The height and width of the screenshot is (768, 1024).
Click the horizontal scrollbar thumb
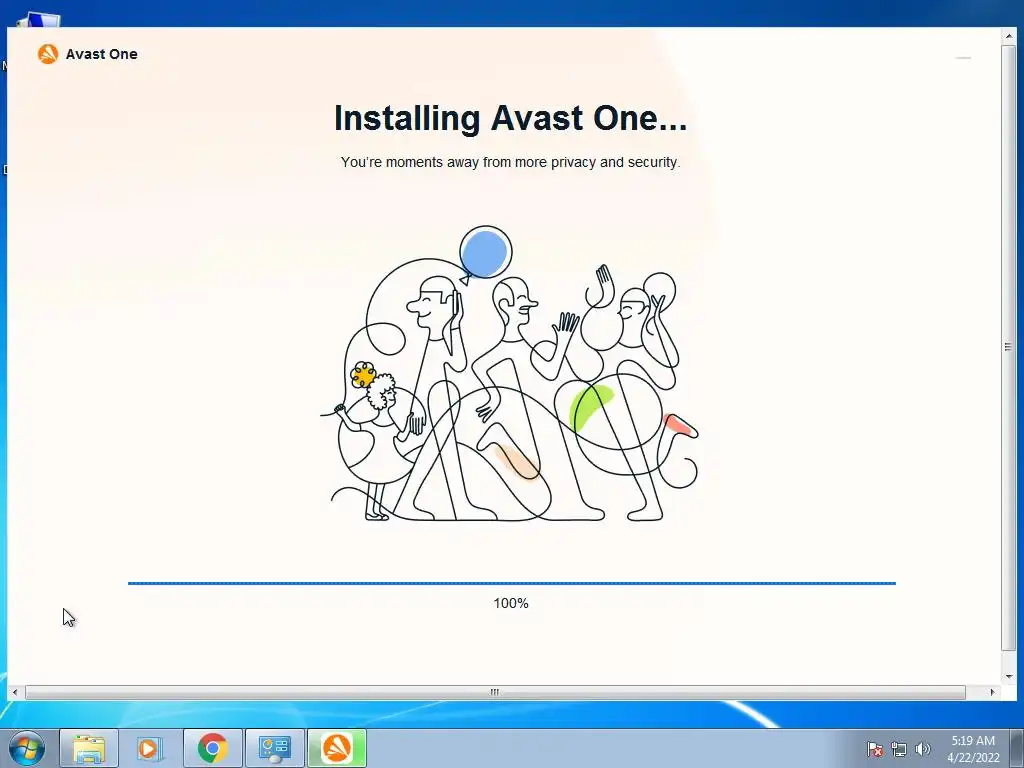click(495, 692)
